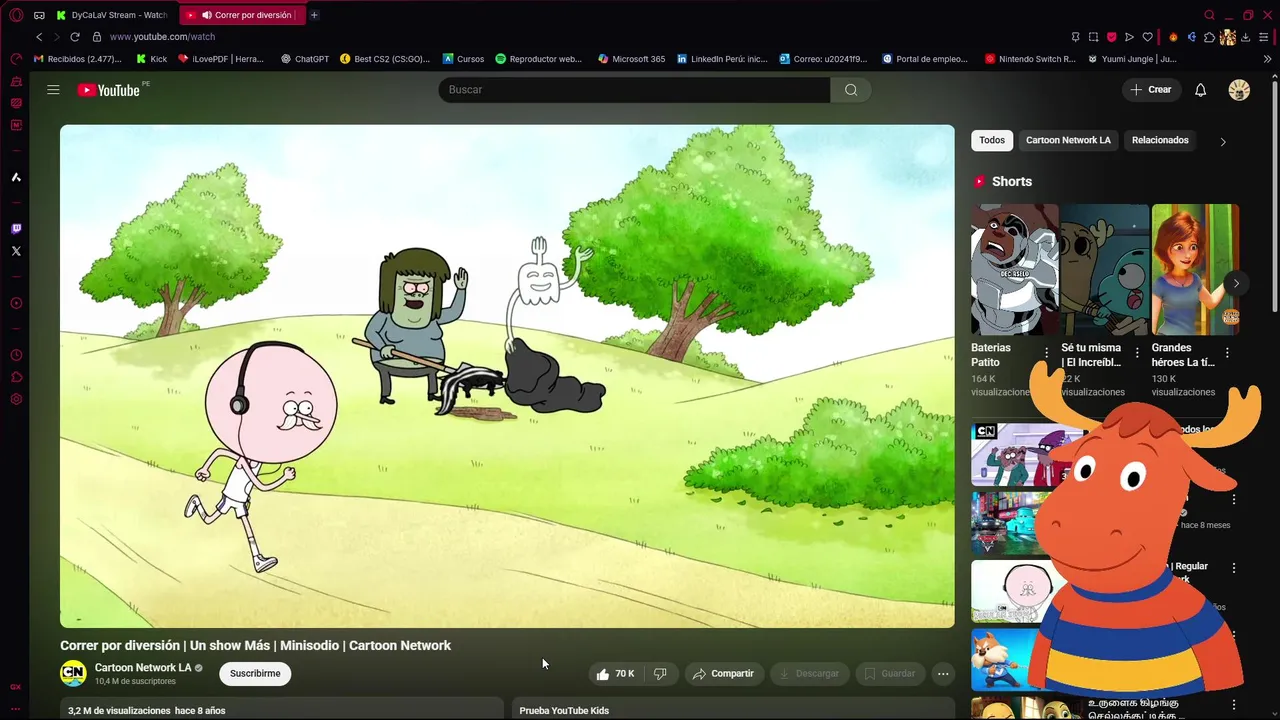
Task: Open YouTube notifications bell
Action: tap(1201, 90)
